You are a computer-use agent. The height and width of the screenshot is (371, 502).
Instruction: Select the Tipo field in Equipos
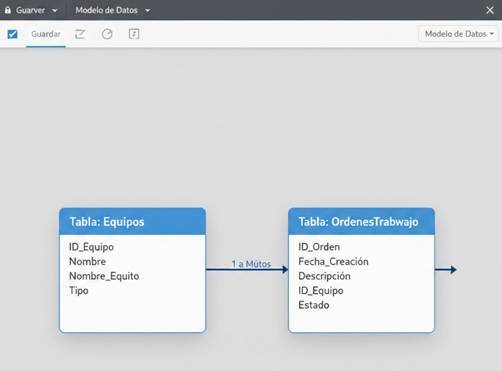79,291
